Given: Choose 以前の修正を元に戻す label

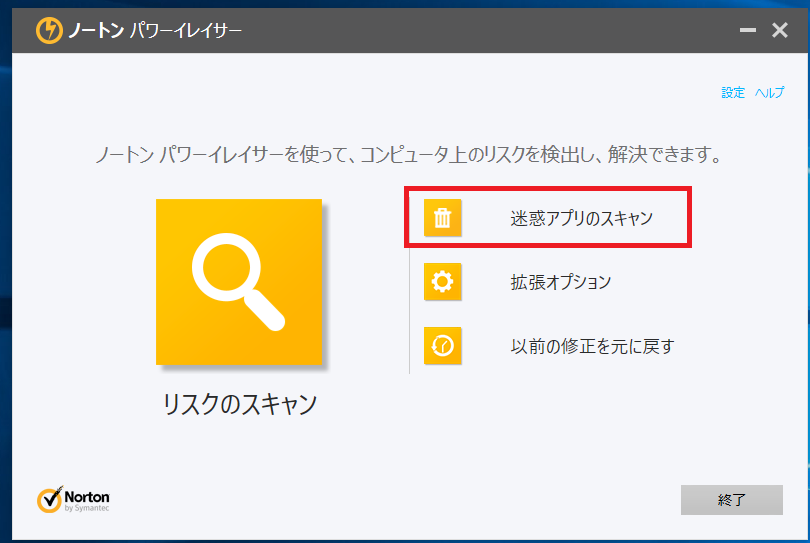Looking at the screenshot, I should [593, 346].
